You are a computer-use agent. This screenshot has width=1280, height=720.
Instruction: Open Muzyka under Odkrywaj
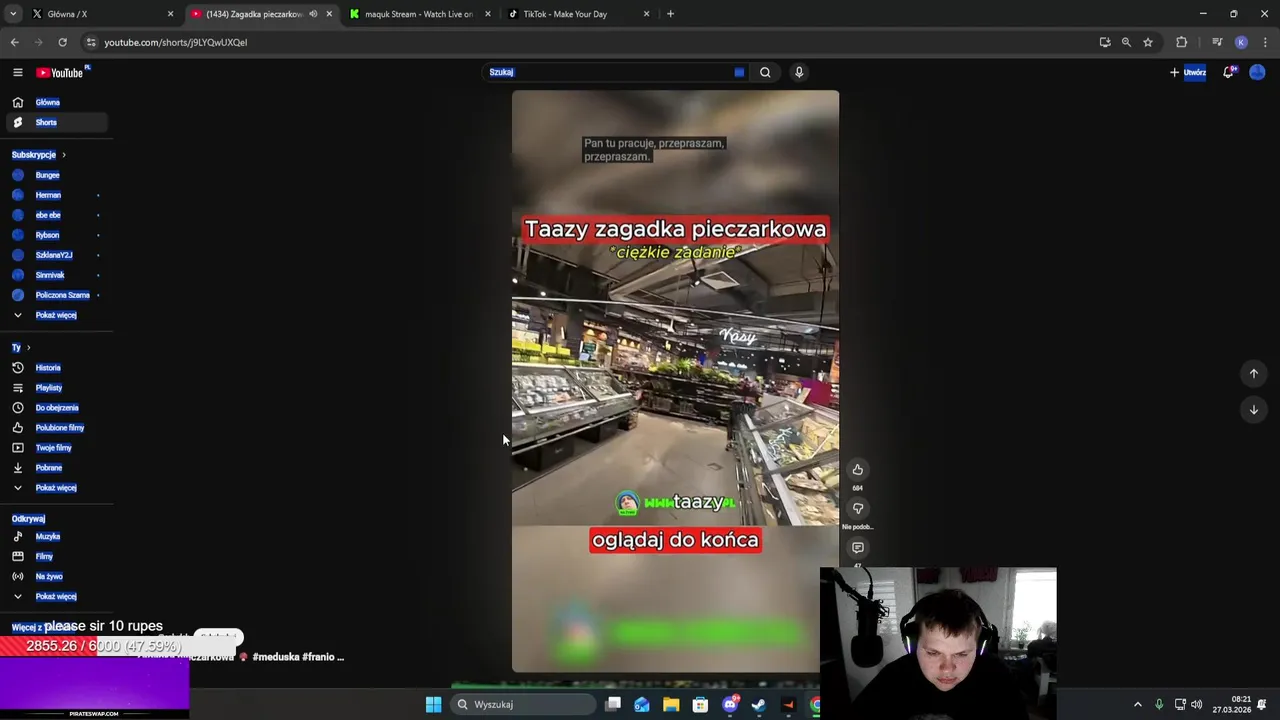tap(48, 537)
